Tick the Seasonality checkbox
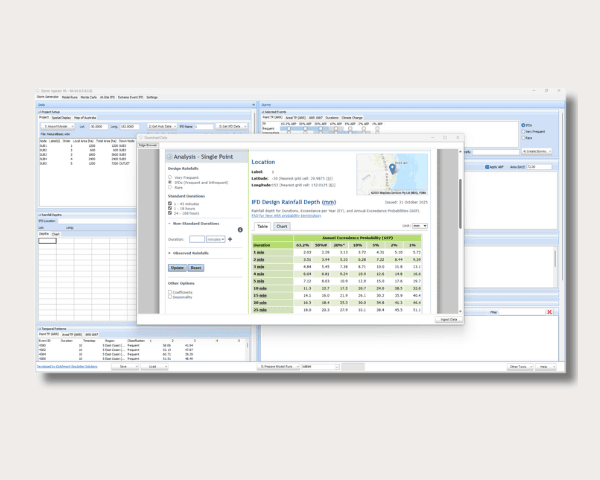Screen dimensions: 600x480 tap(171, 297)
